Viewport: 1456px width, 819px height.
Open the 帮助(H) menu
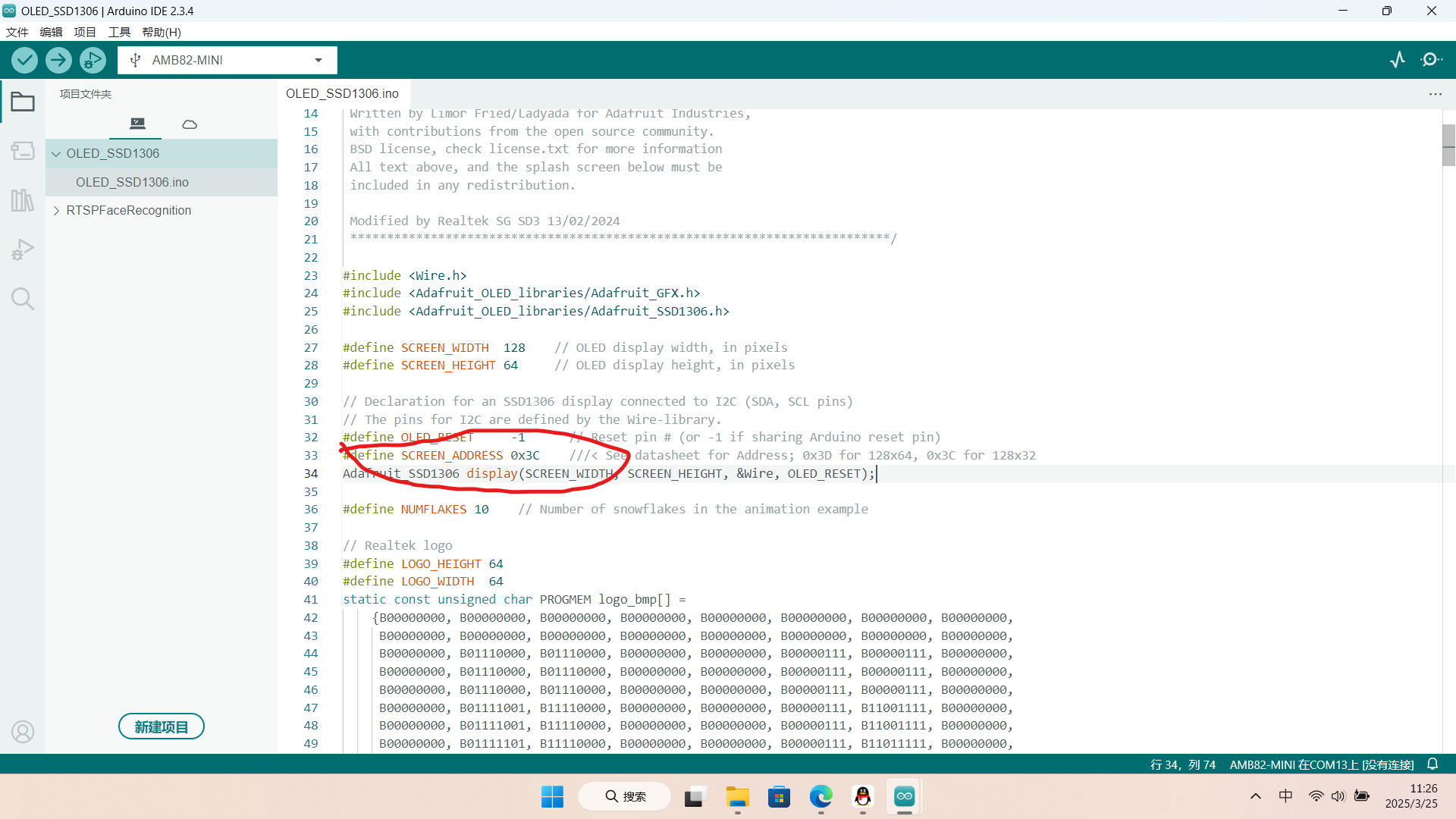coord(162,32)
